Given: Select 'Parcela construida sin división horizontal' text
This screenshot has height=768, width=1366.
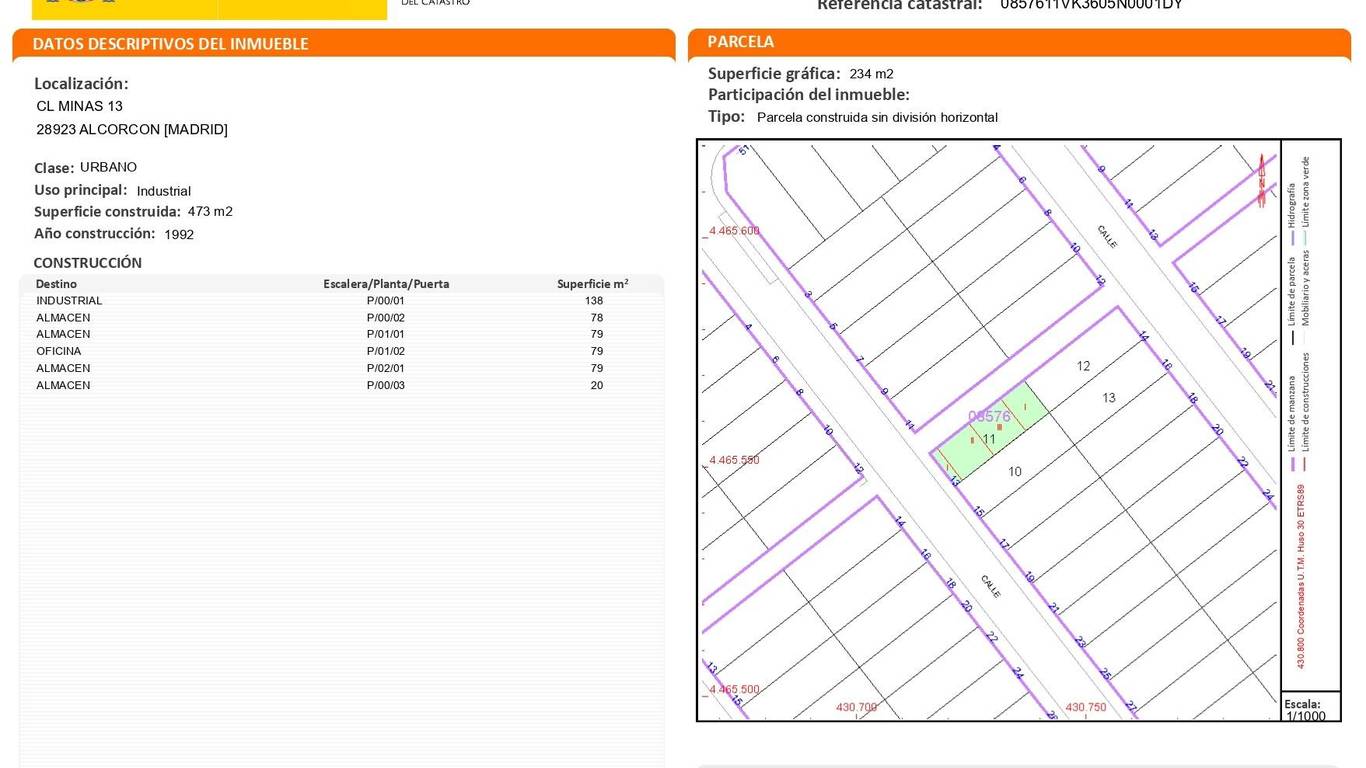Looking at the screenshot, I should click(878, 117).
